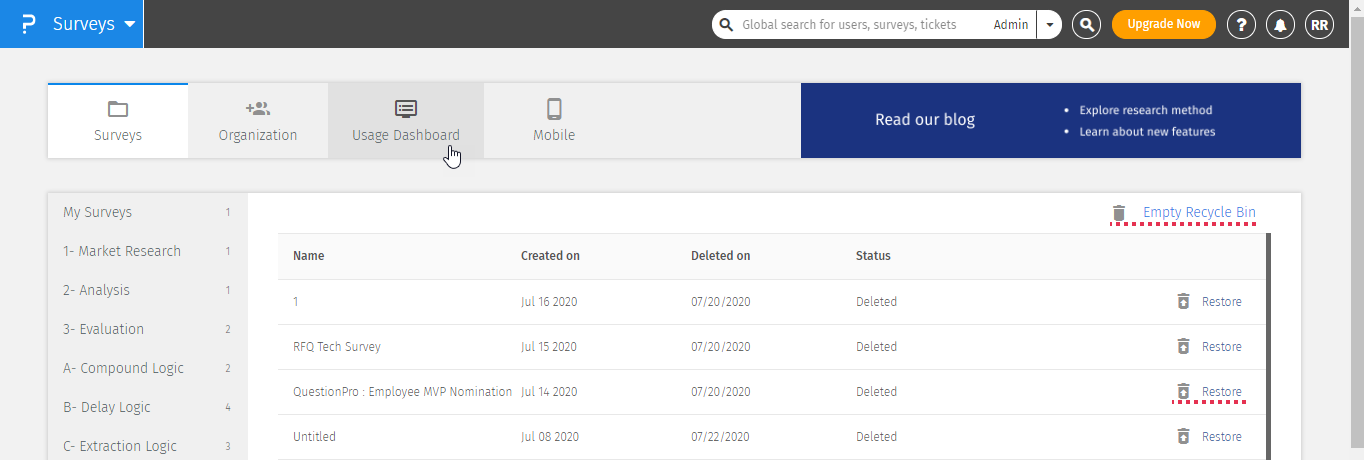The height and width of the screenshot is (460, 1364).
Task: Open the help question mark icon
Action: (x=1241, y=25)
